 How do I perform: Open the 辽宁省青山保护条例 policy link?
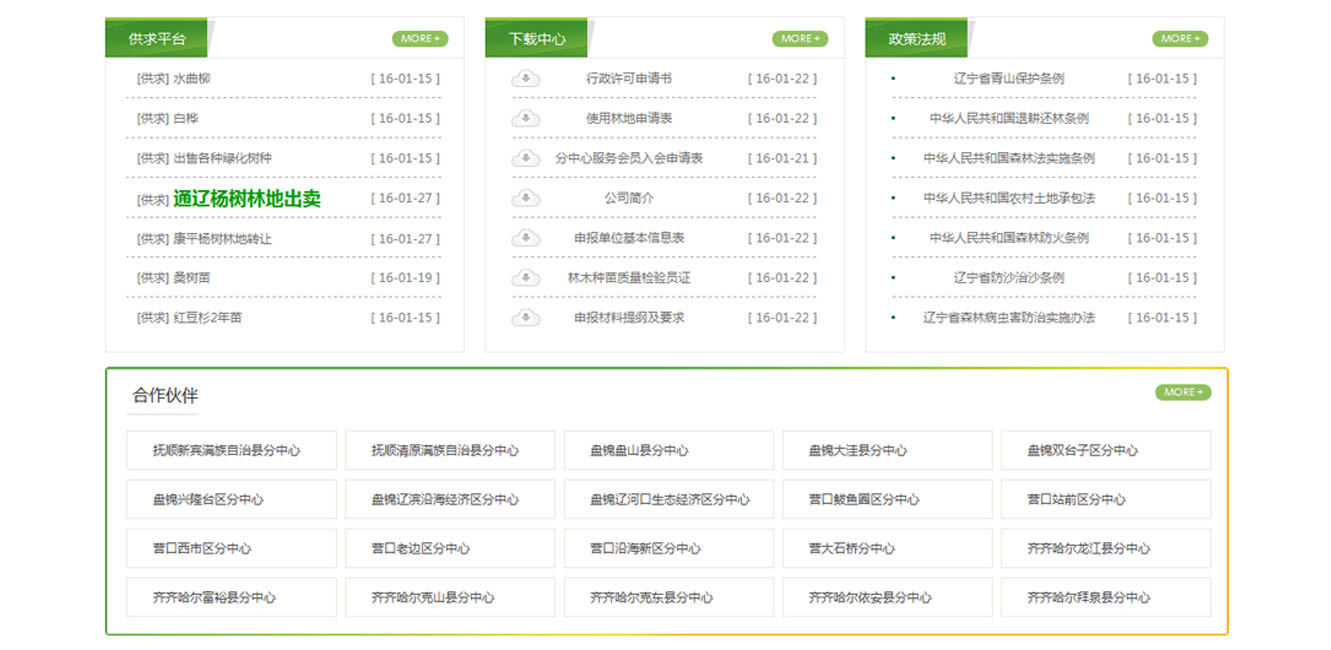(1008, 79)
